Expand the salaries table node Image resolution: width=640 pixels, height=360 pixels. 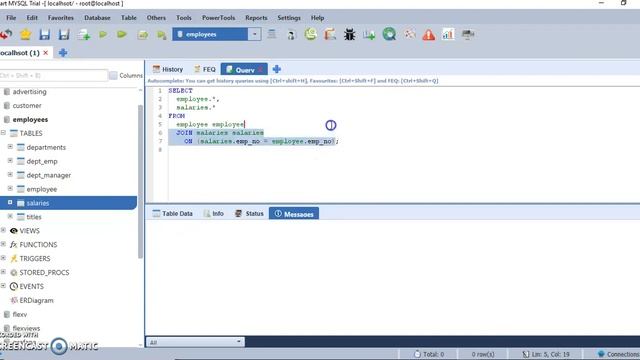10,202
